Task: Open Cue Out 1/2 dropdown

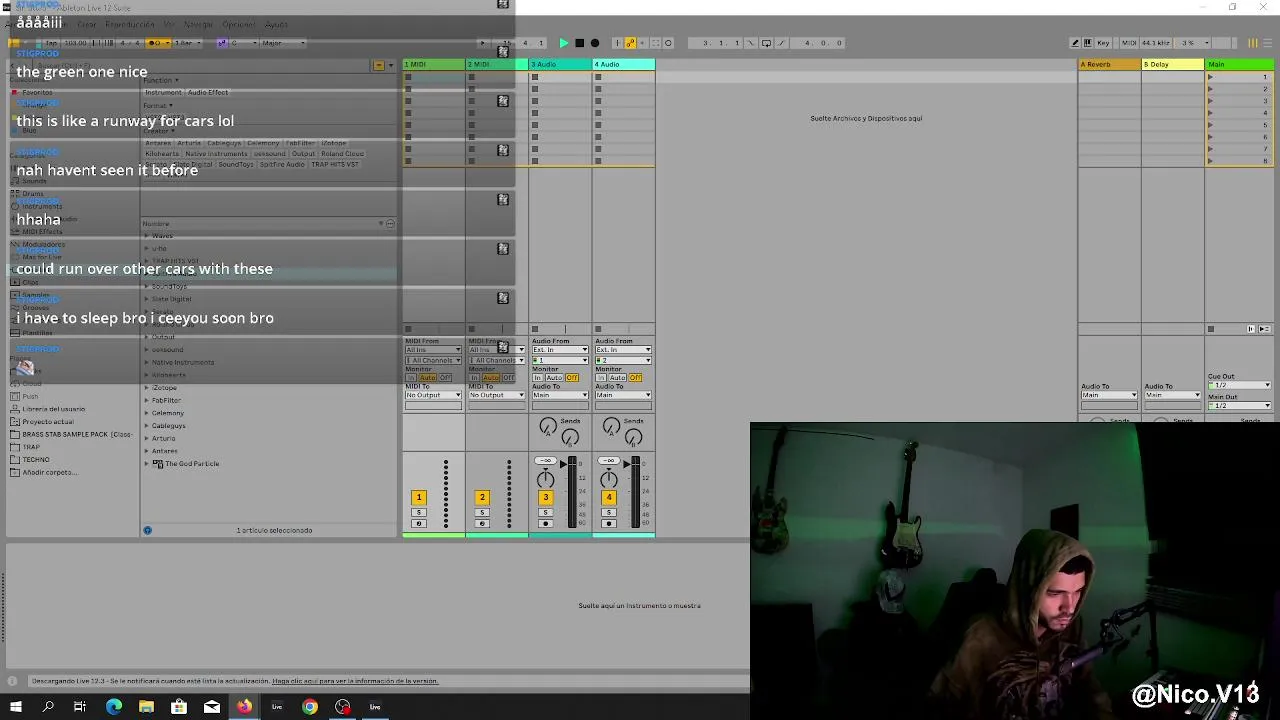Action: (1239, 385)
